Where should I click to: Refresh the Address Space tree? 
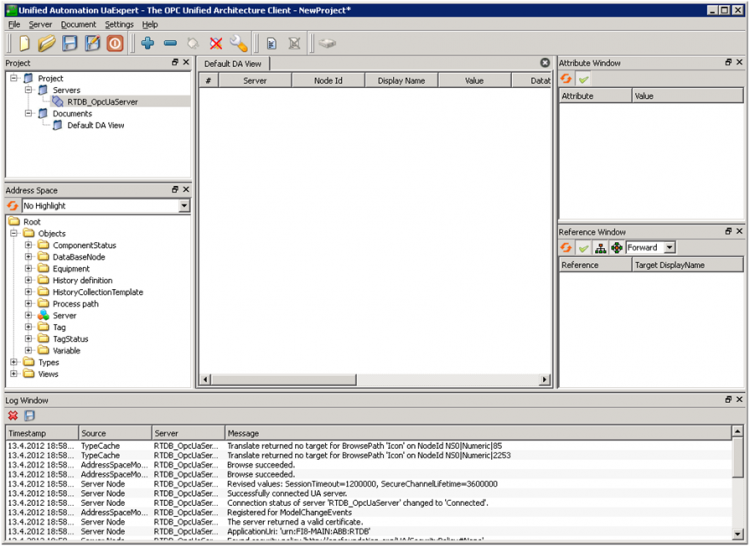point(13,206)
